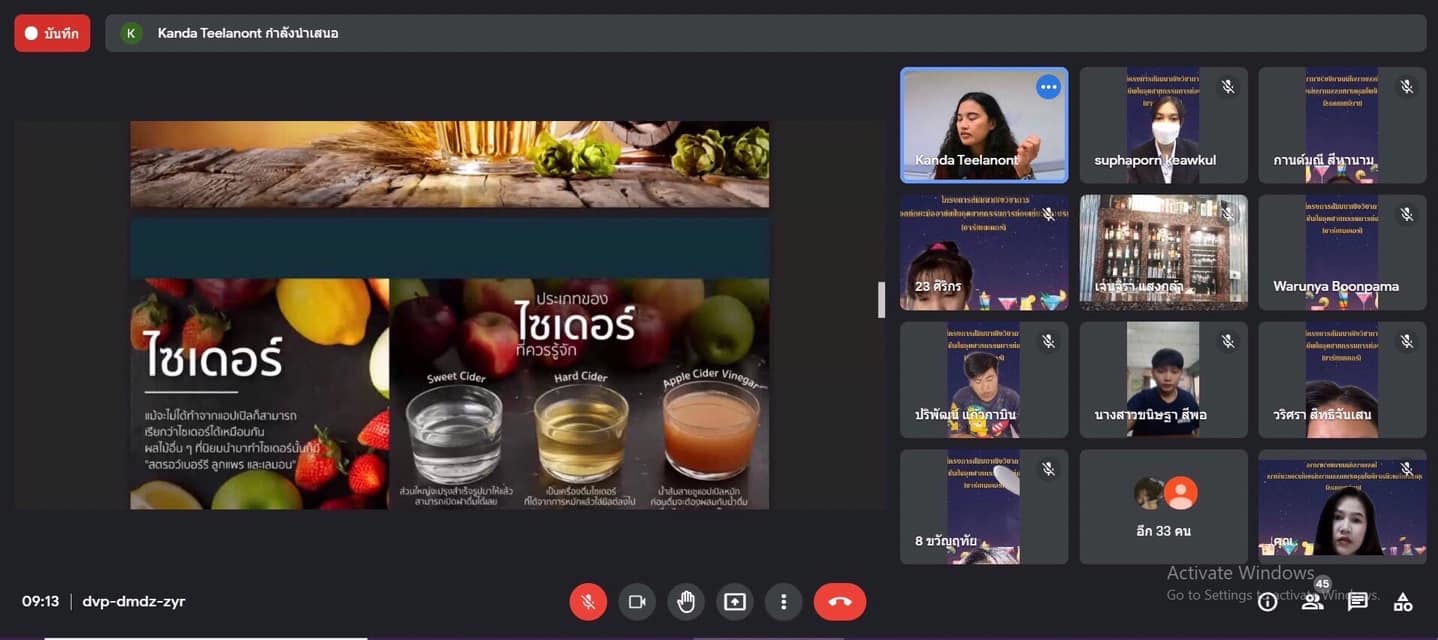The width and height of the screenshot is (1438, 640).
Task: Click muted mic icon on 23 ศิริกร tile
Action: click(x=1048, y=215)
